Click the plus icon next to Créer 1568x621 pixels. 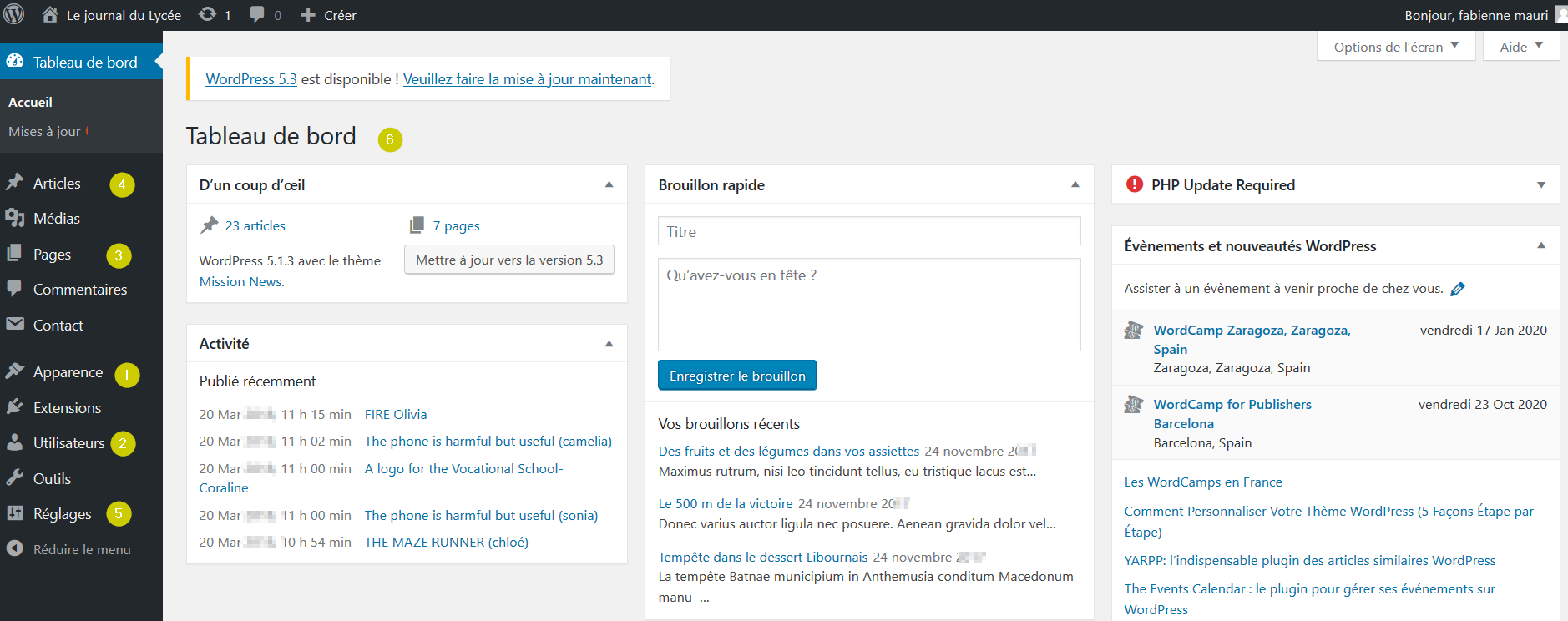[308, 15]
